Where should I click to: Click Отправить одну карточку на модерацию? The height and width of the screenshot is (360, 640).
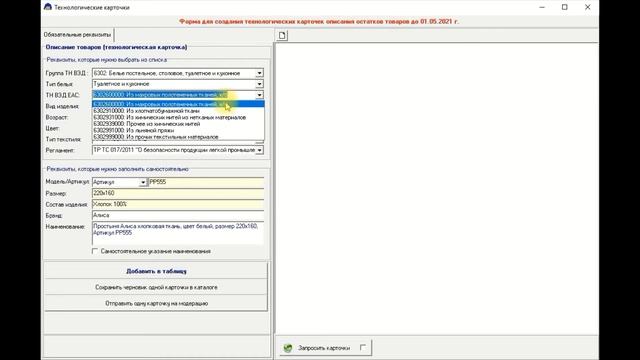tap(156, 303)
